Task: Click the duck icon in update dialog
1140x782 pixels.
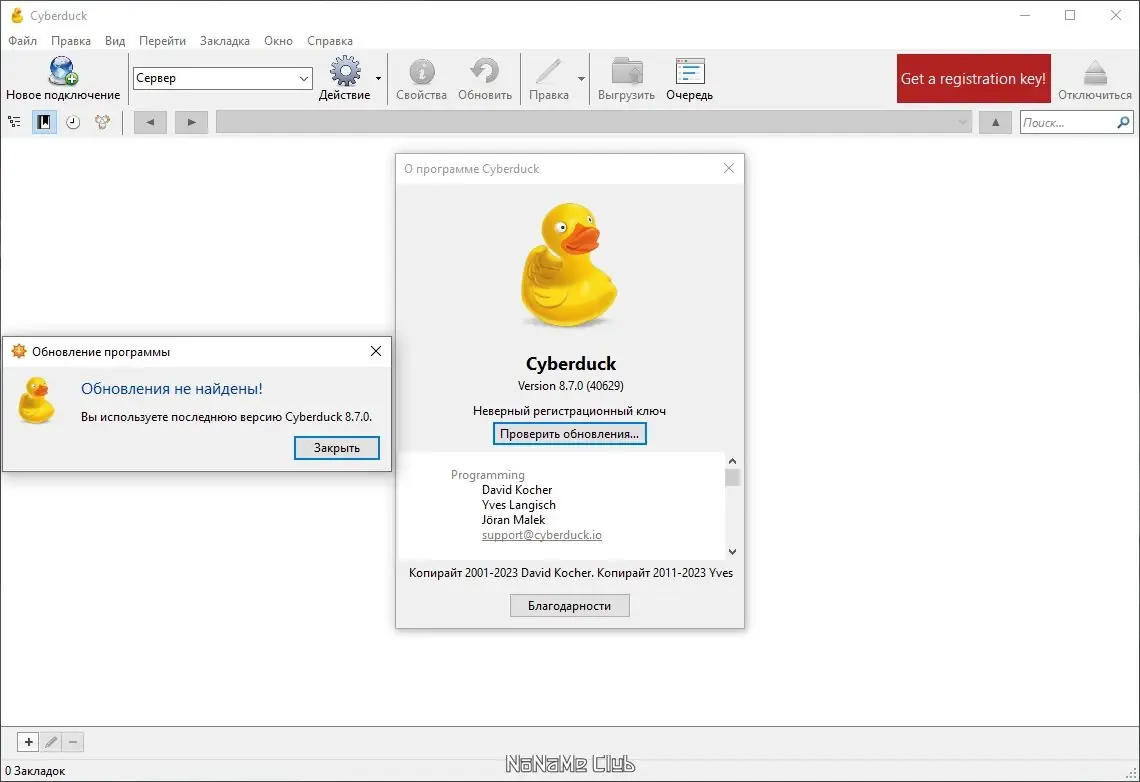Action: pos(36,400)
